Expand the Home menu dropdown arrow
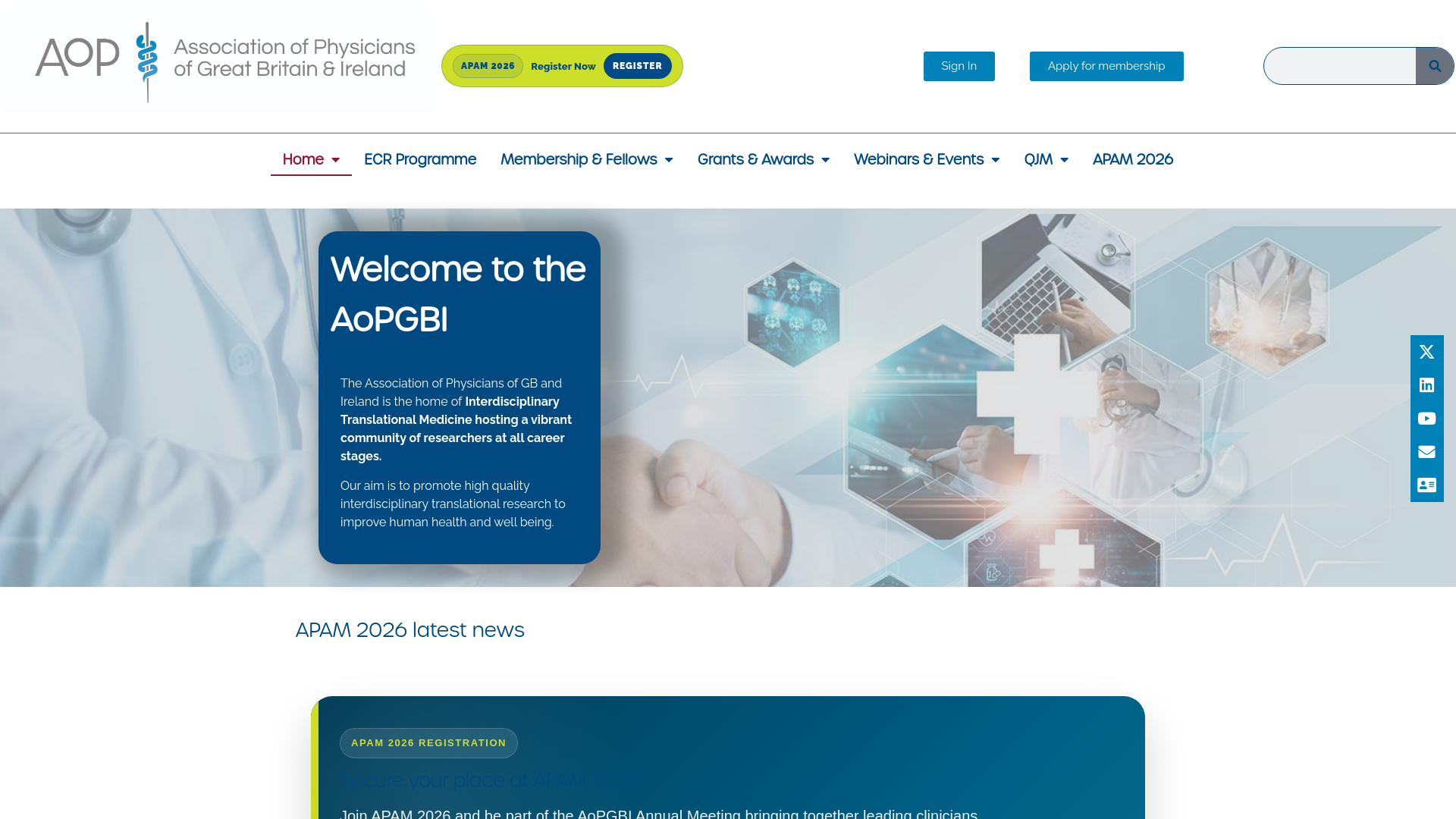The image size is (1456, 819). click(x=335, y=160)
